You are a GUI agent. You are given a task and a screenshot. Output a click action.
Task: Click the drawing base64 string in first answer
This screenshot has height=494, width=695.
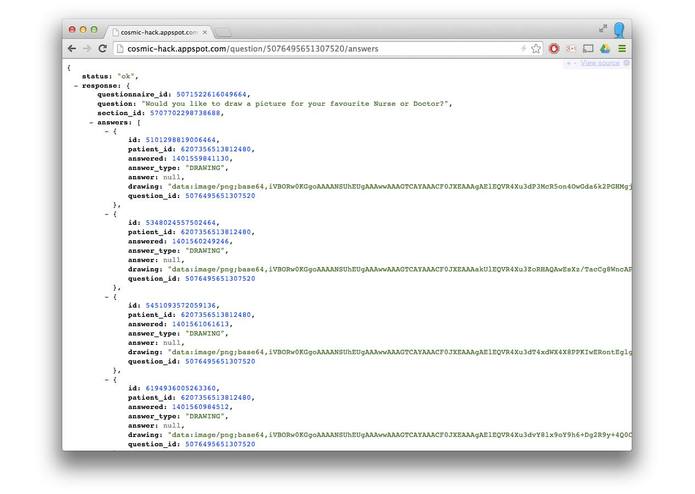(x=400, y=187)
